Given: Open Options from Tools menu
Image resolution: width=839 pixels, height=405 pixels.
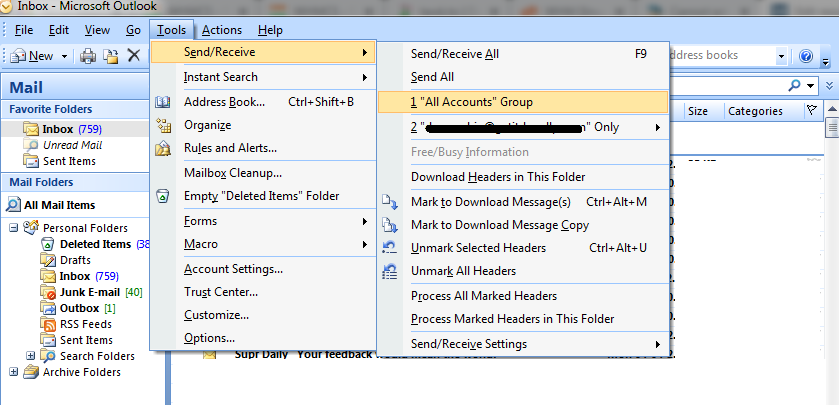Looking at the screenshot, I should tap(263, 338).
